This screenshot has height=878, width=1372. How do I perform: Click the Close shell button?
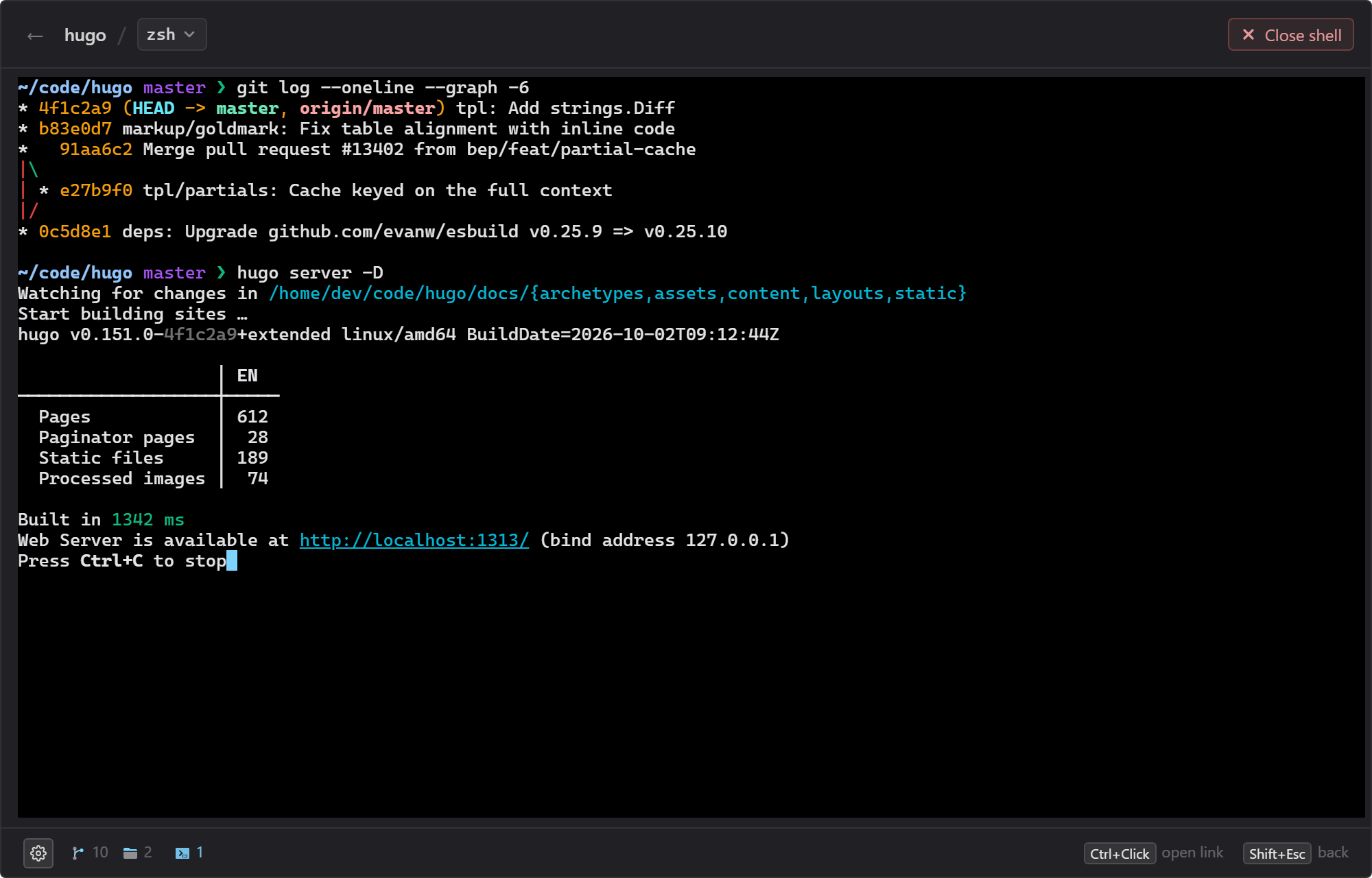[1290, 35]
